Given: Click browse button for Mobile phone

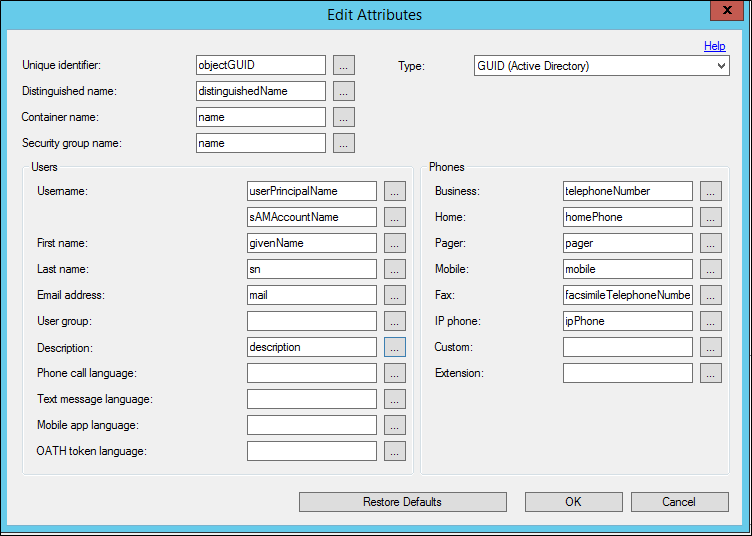Looking at the screenshot, I should 711,269.
